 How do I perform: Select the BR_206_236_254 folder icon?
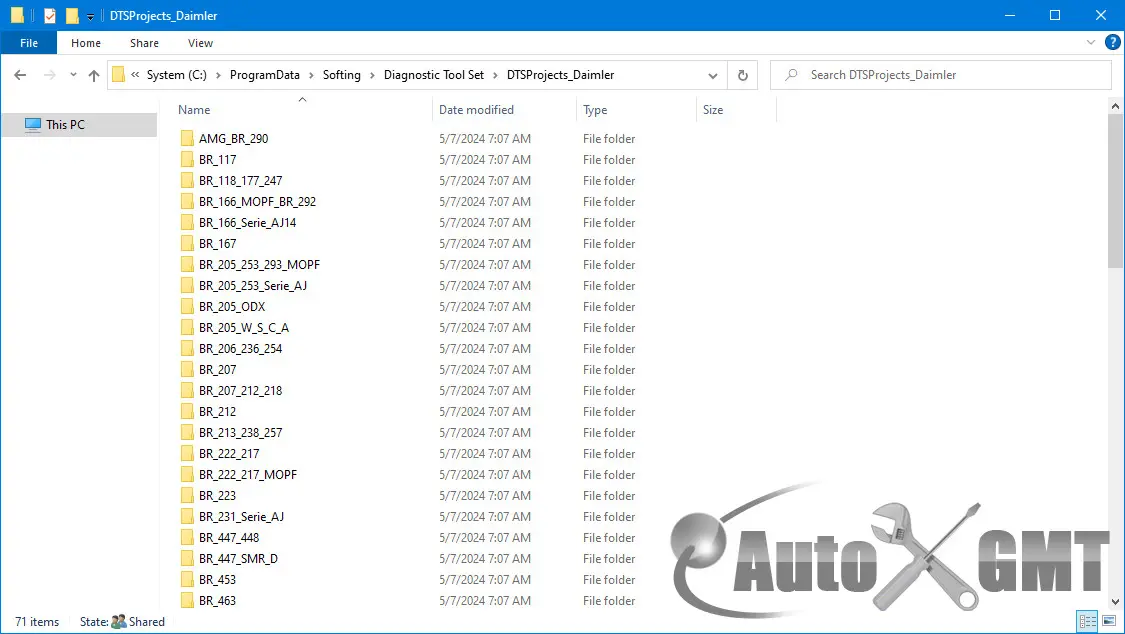[187, 349]
